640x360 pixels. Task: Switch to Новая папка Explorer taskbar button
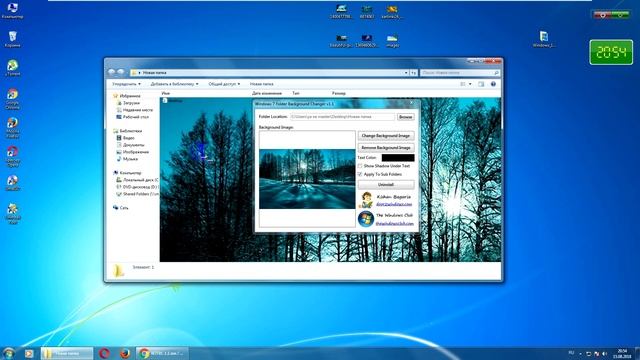tap(67, 353)
